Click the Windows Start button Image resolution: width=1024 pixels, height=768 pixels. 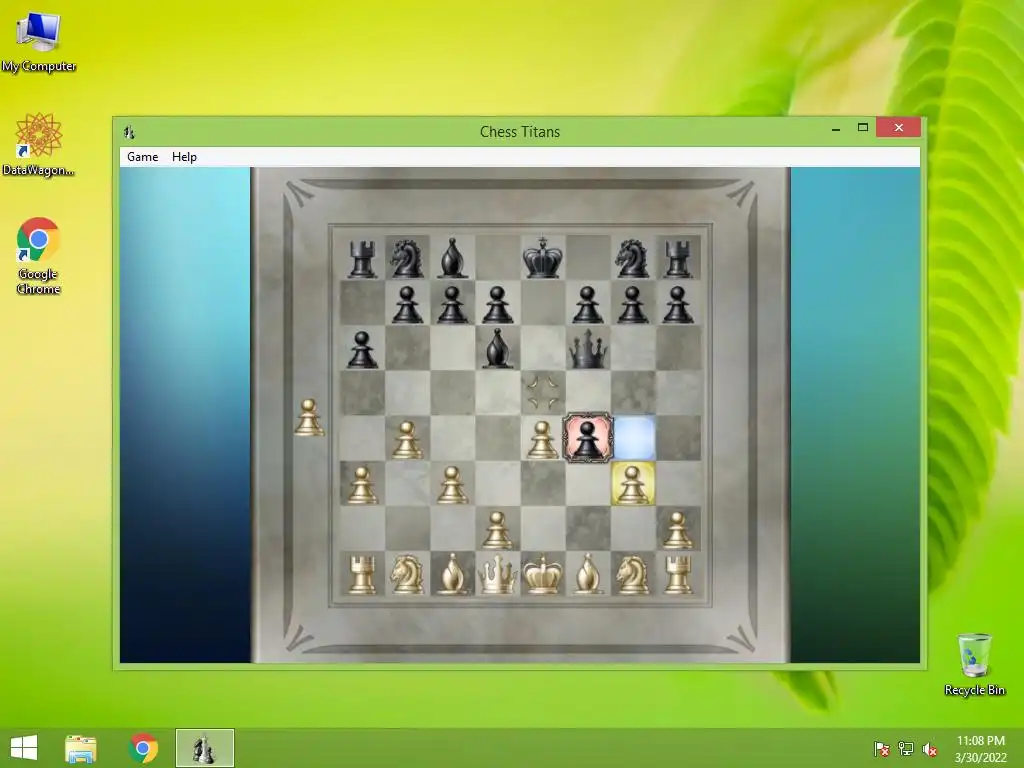(24, 748)
